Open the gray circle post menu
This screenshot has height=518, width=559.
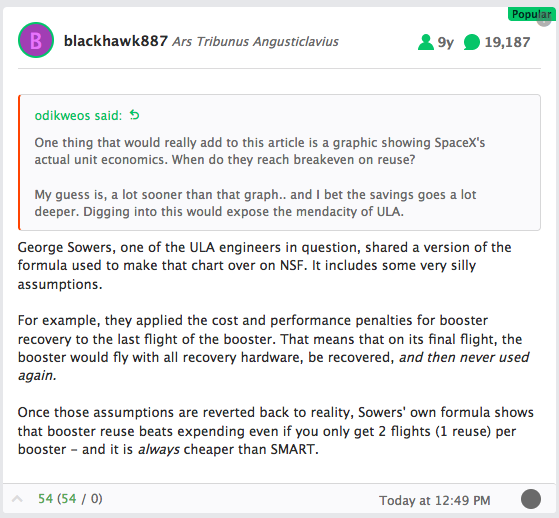531,499
